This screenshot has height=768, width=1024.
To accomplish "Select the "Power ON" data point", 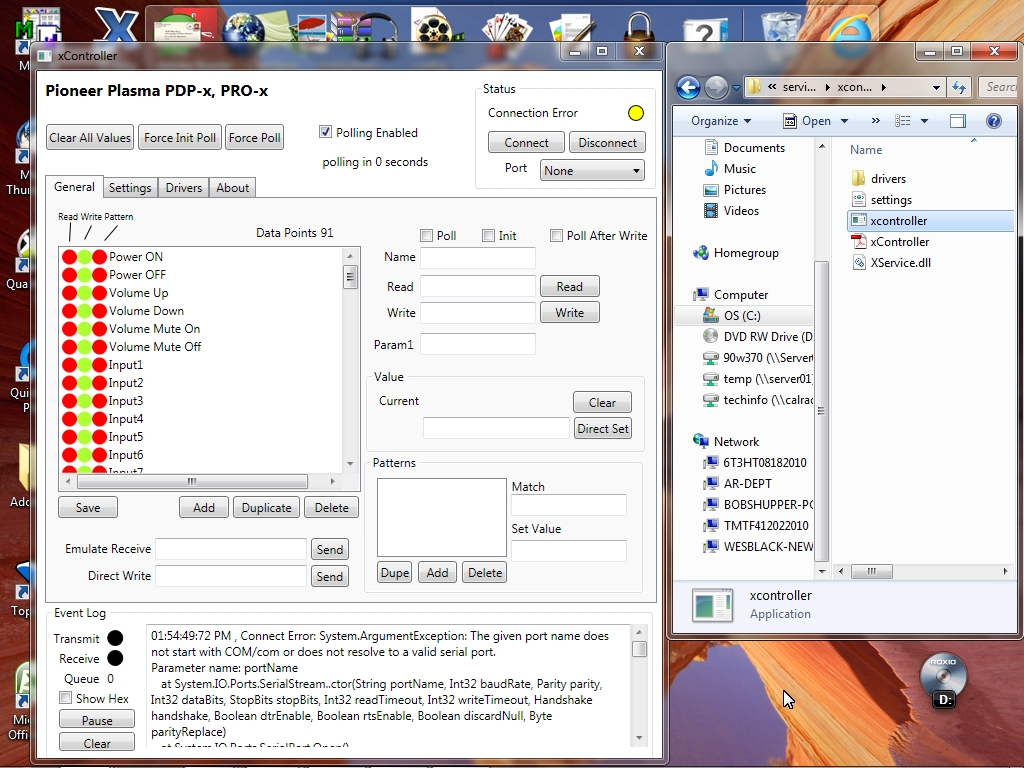I will pyautogui.click(x=136, y=257).
